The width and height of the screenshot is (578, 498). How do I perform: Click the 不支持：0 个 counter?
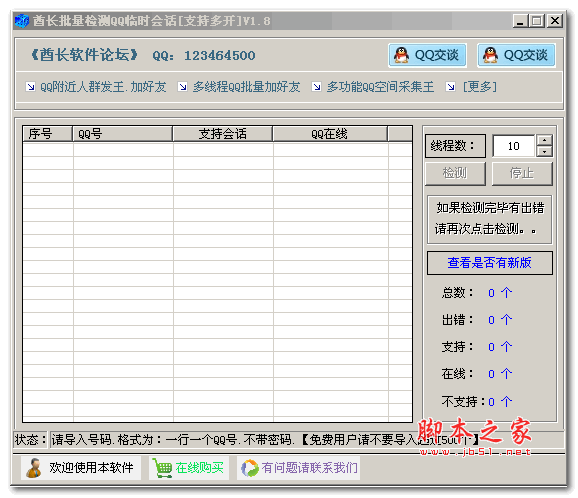point(477,401)
